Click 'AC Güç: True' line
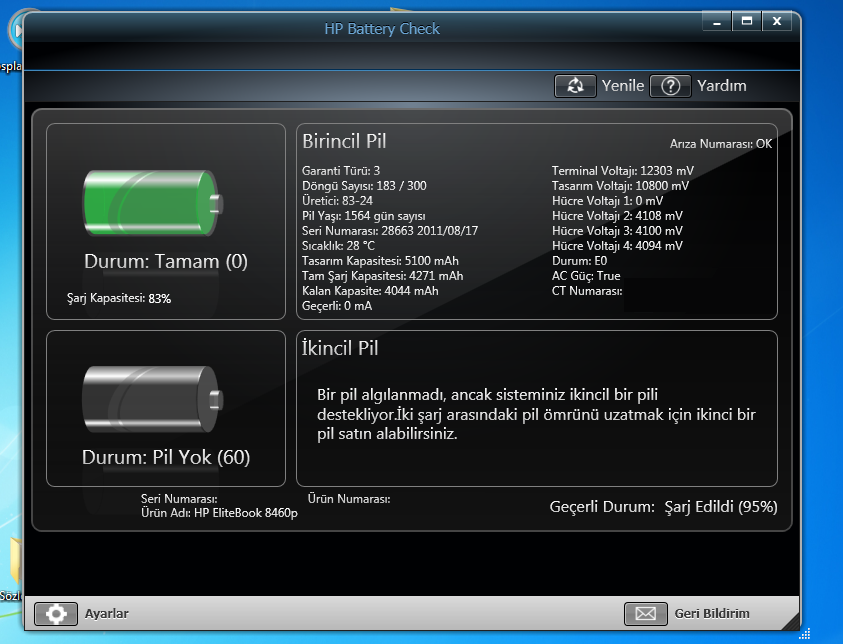The width and height of the screenshot is (843, 644). pyautogui.click(x=586, y=276)
